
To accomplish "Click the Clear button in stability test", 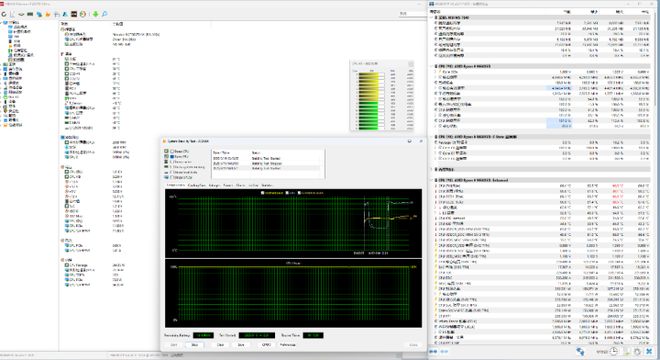I will [220, 345].
